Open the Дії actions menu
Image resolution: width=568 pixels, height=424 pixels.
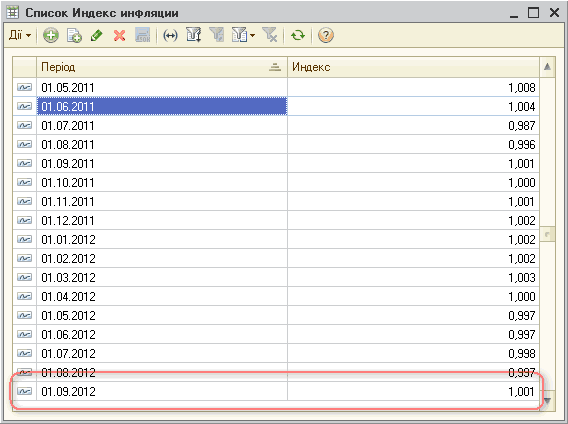coord(20,36)
